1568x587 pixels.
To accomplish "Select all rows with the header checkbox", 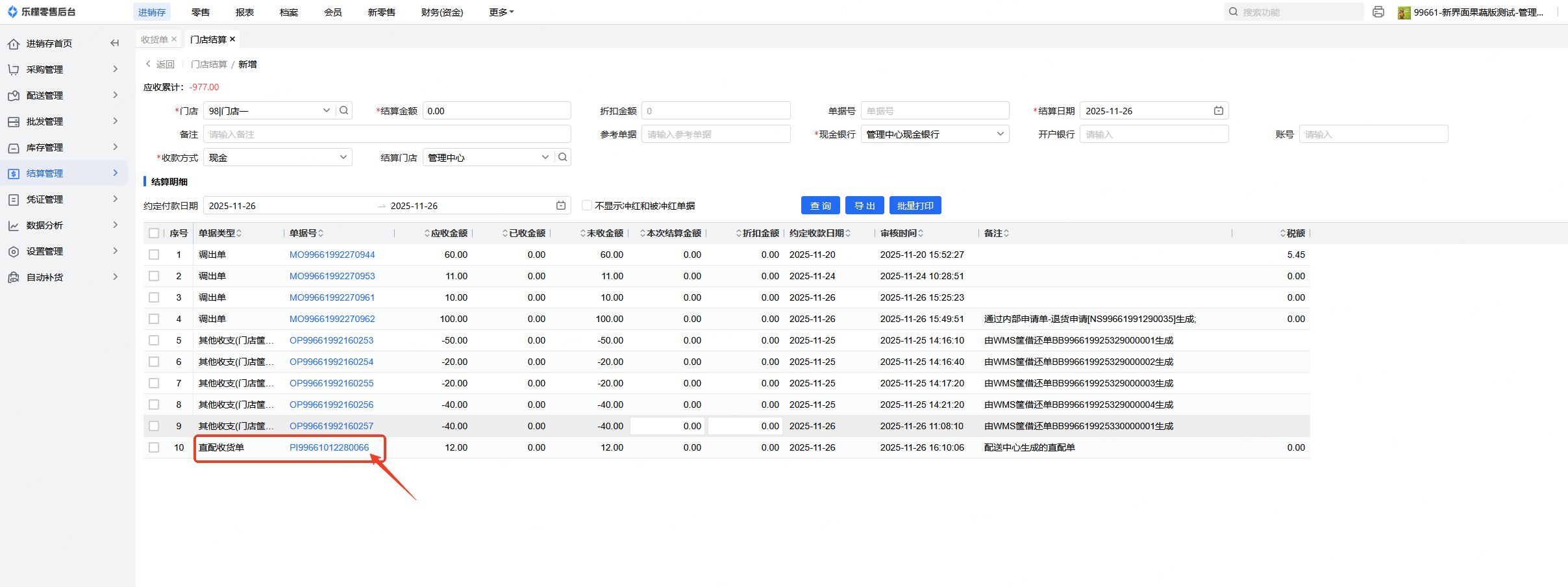I will coord(154,233).
